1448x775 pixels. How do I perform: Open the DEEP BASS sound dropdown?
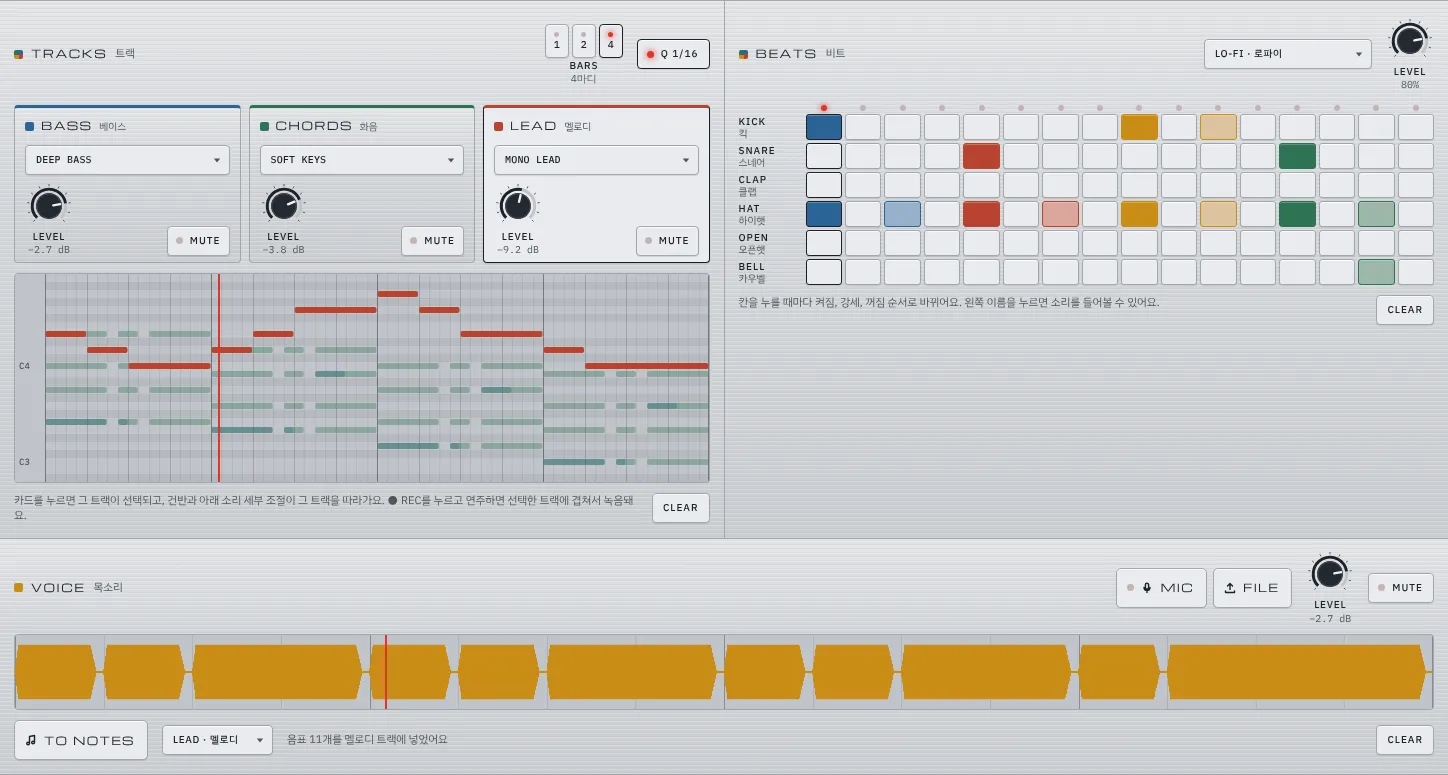pyautogui.click(x=127, y=160)
